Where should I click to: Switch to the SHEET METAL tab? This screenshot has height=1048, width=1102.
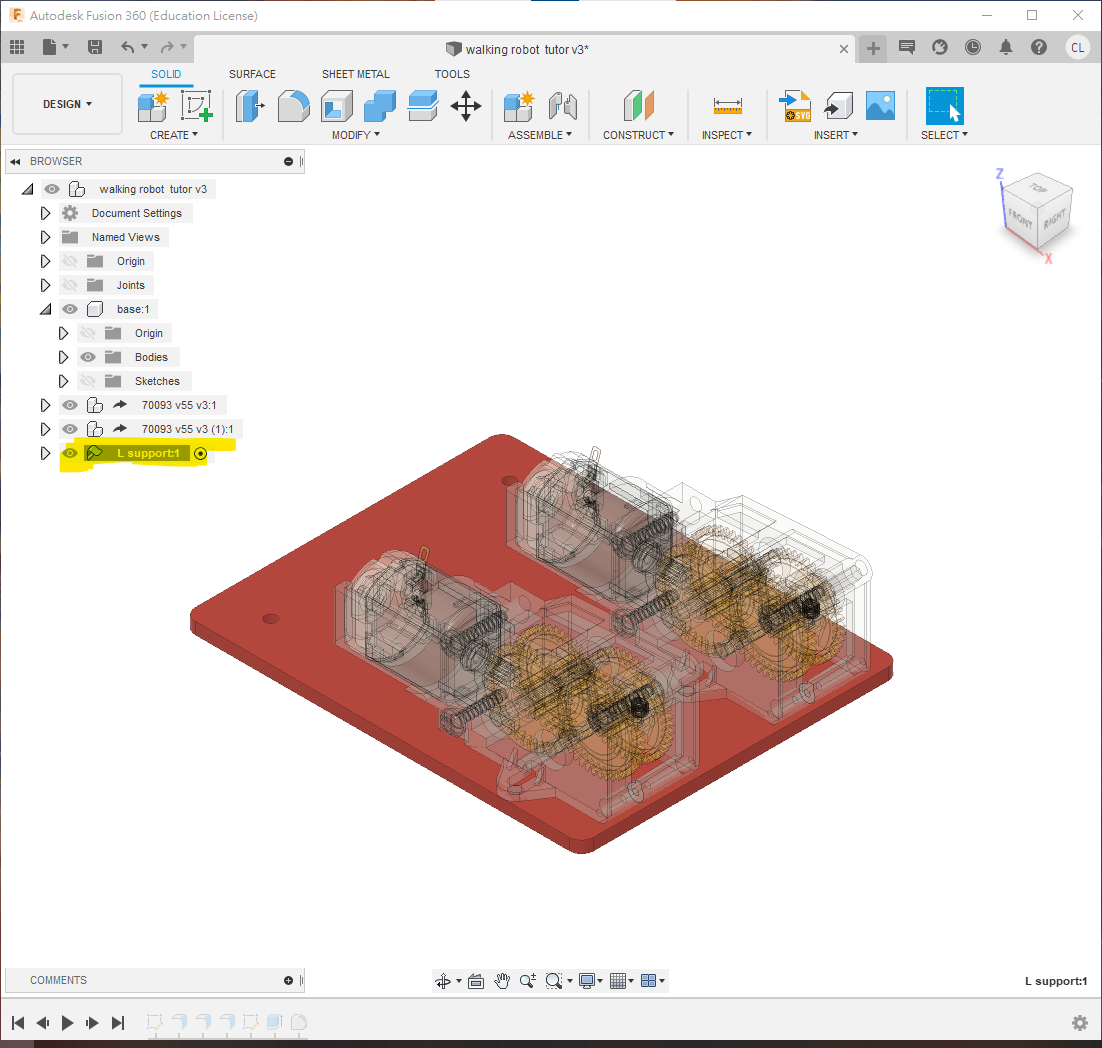[355, 74]
